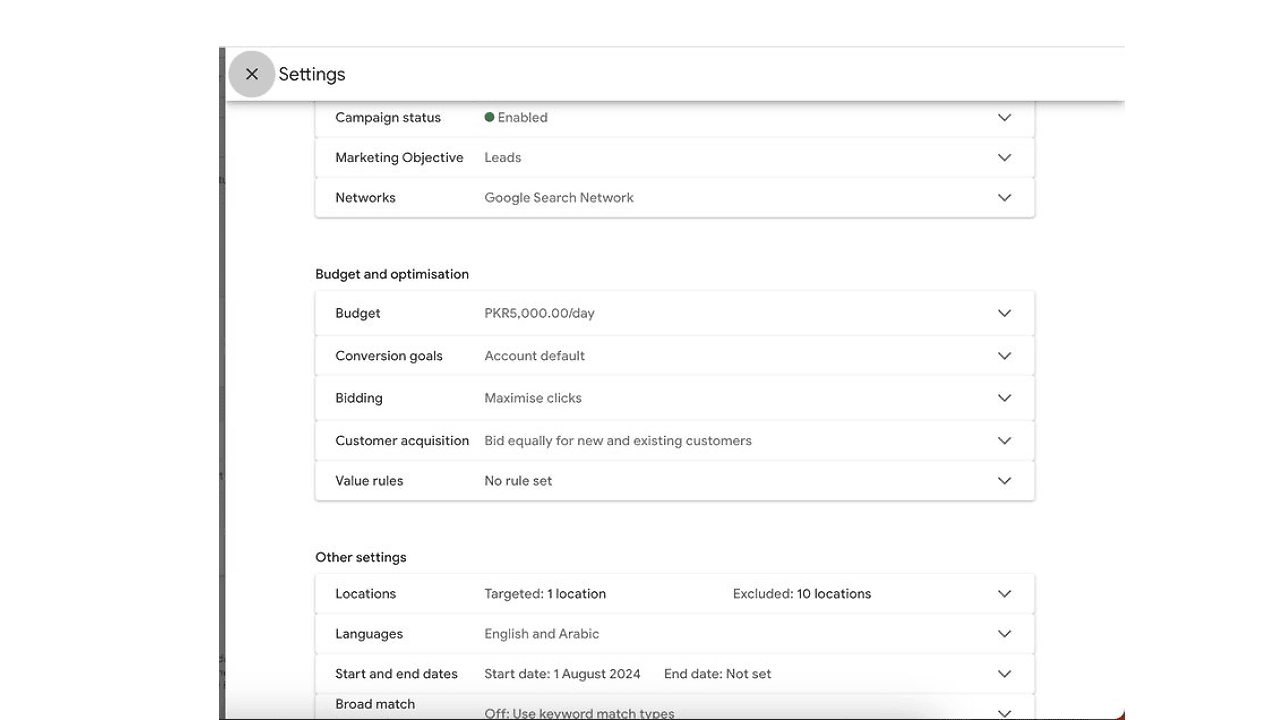Screen dimensions: 1280x720
Task: Click Targeted: 1 location text
Action: pos(545,593)
